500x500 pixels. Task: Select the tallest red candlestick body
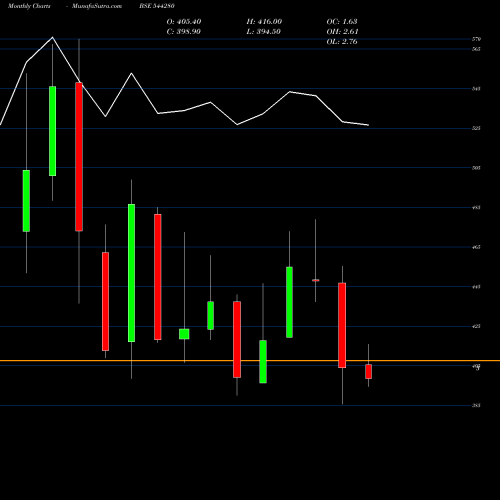click(79, 157)
